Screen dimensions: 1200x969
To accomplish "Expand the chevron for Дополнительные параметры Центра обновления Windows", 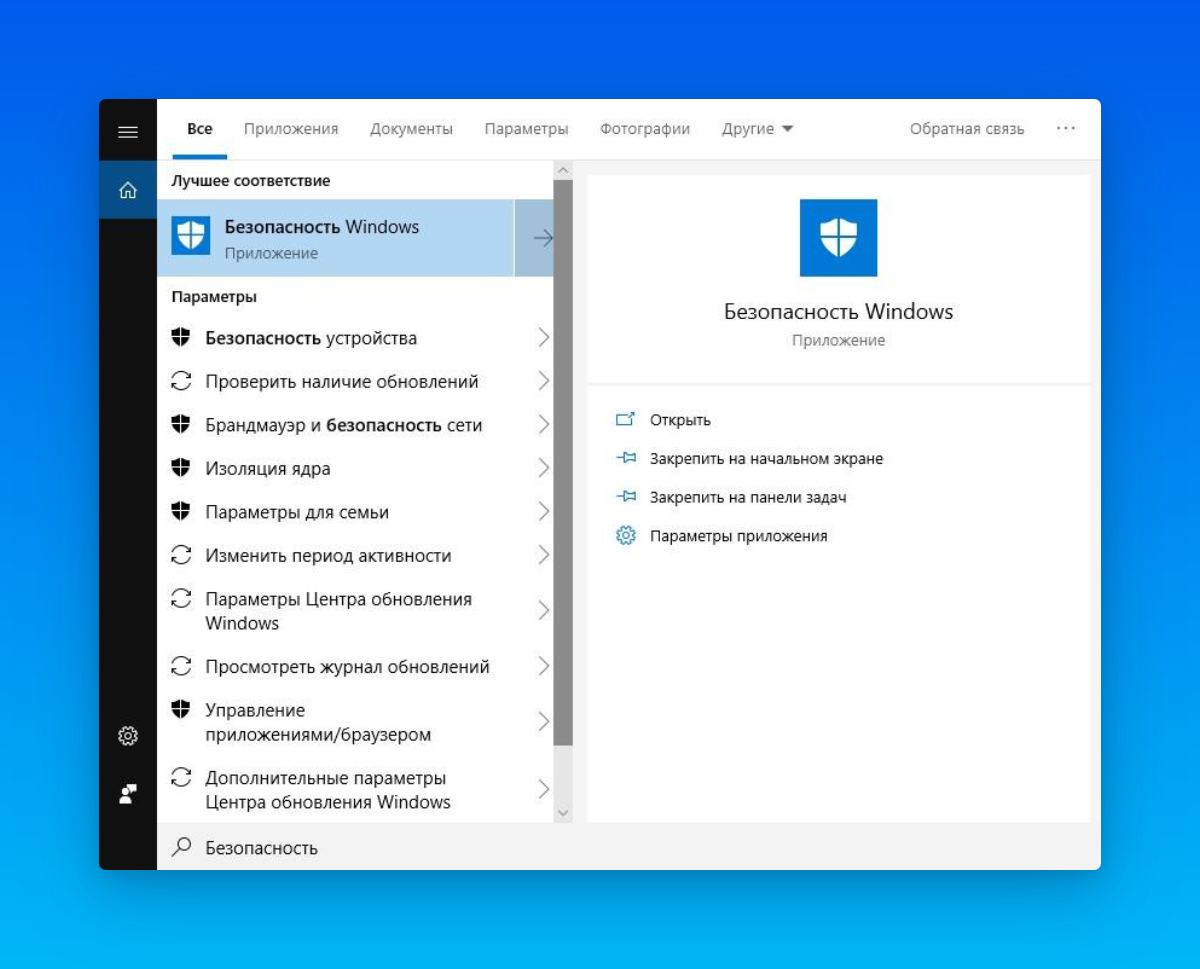I will click(543, 789).
